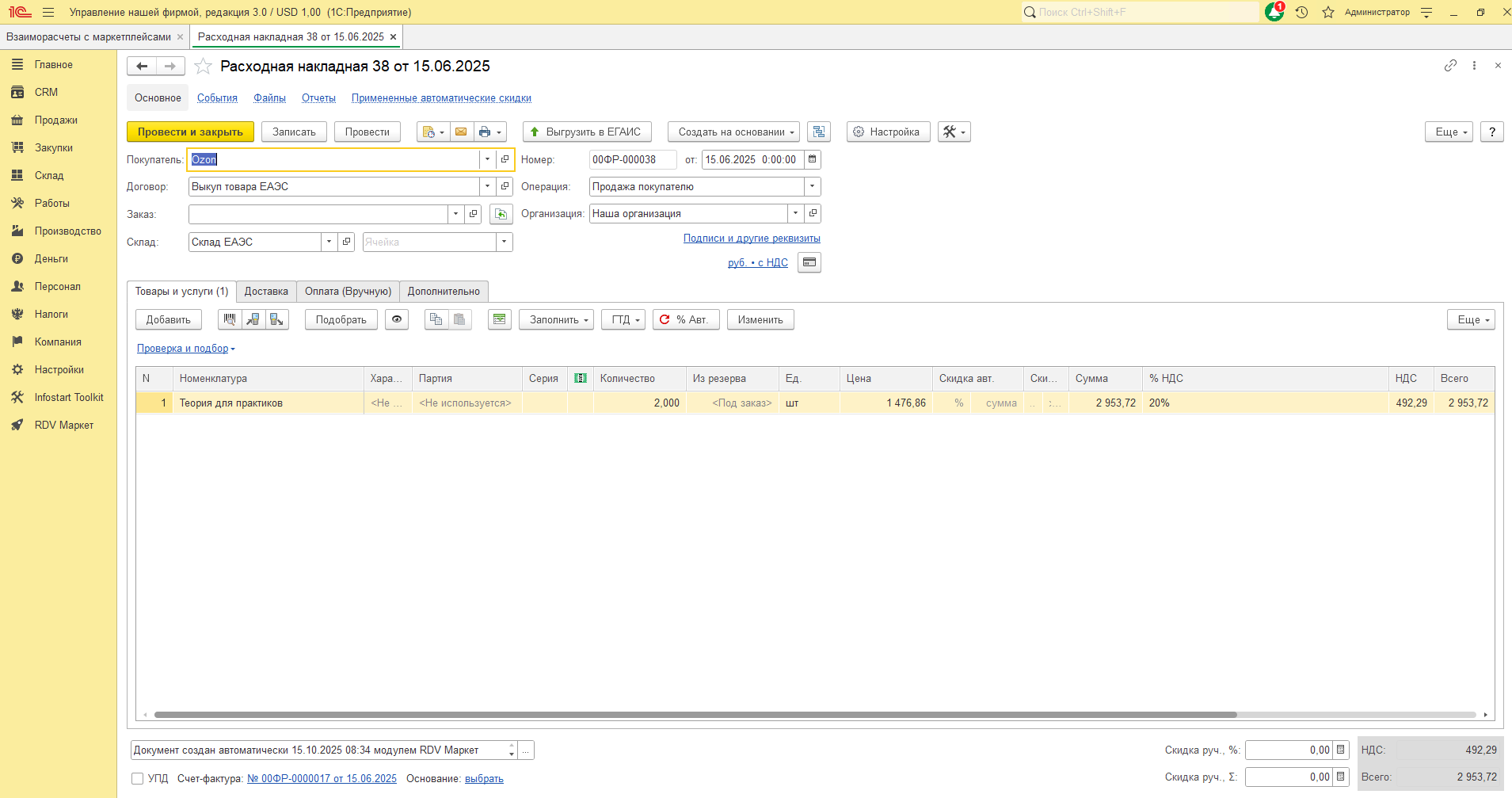Viewport: 1512px width, 798px height.
Task: Switch to Дополнительно tab
Action: click(x=444, y=292)
